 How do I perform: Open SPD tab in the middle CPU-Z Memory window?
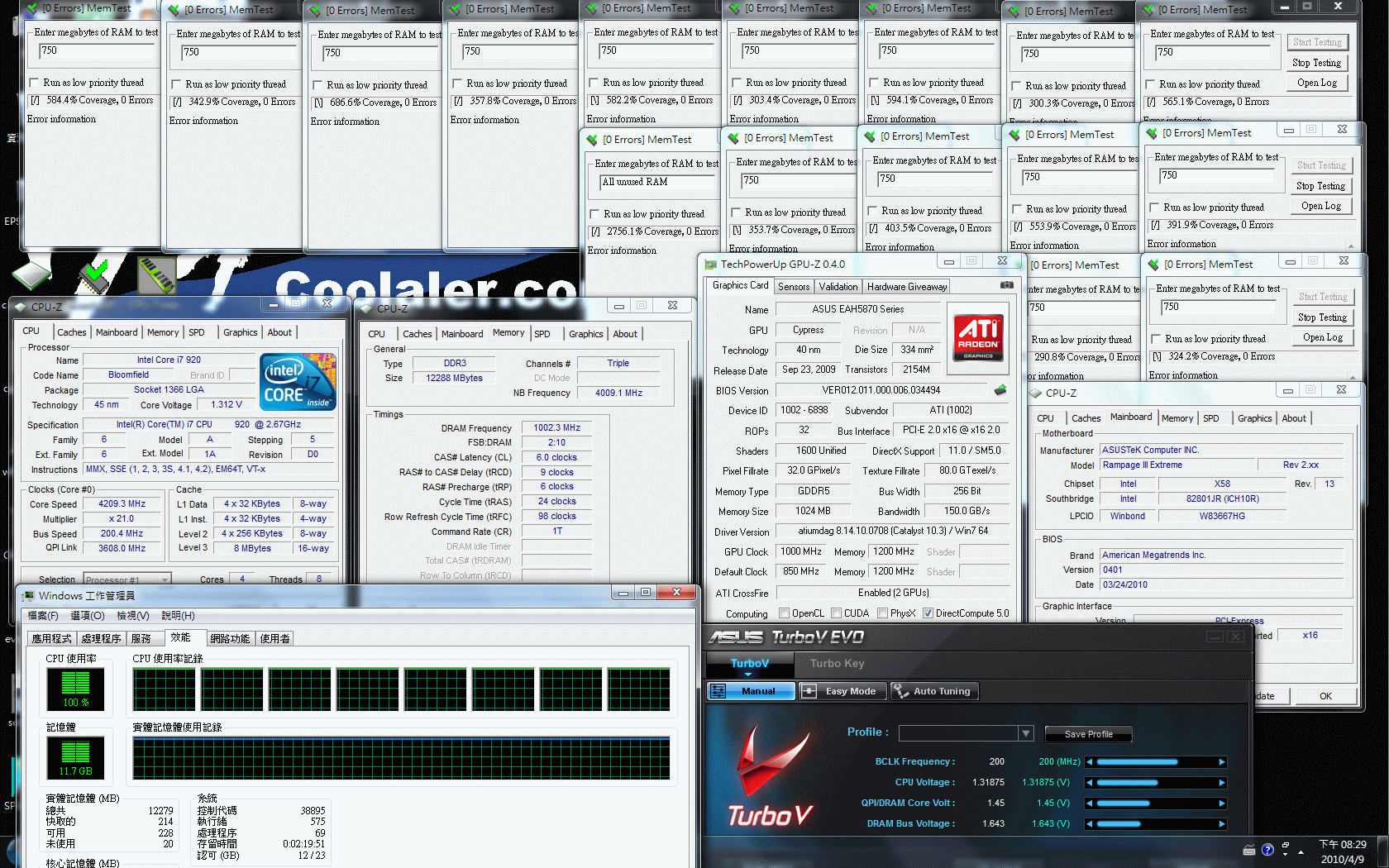(542, 334)
